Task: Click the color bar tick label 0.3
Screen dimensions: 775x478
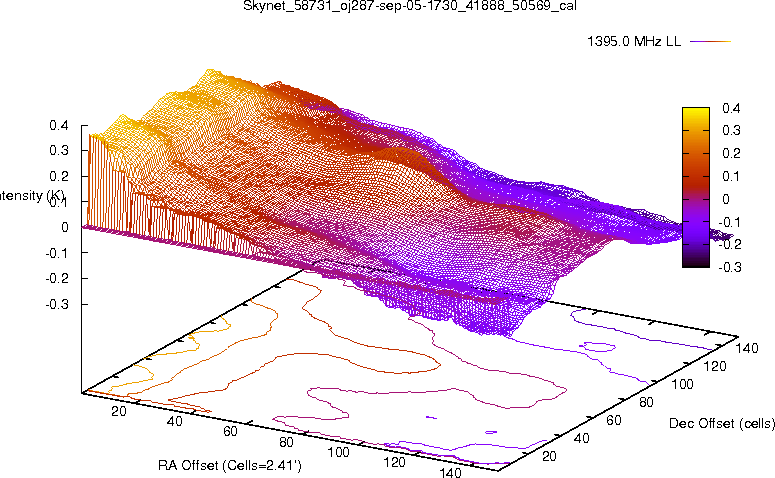Action: pyautogui.click(x=731, y=130)
